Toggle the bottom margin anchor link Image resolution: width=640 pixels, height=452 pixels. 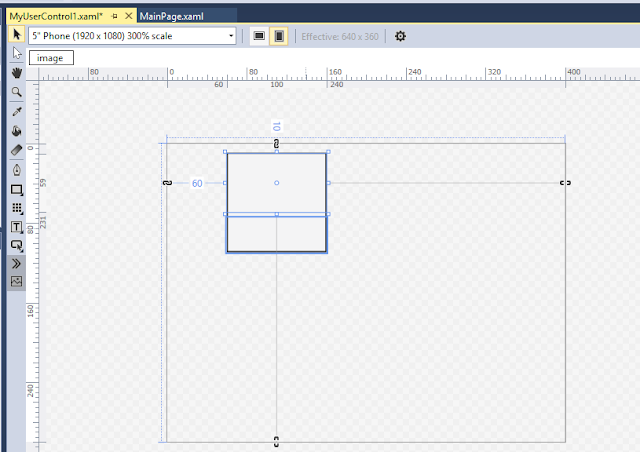pos(276,441)
